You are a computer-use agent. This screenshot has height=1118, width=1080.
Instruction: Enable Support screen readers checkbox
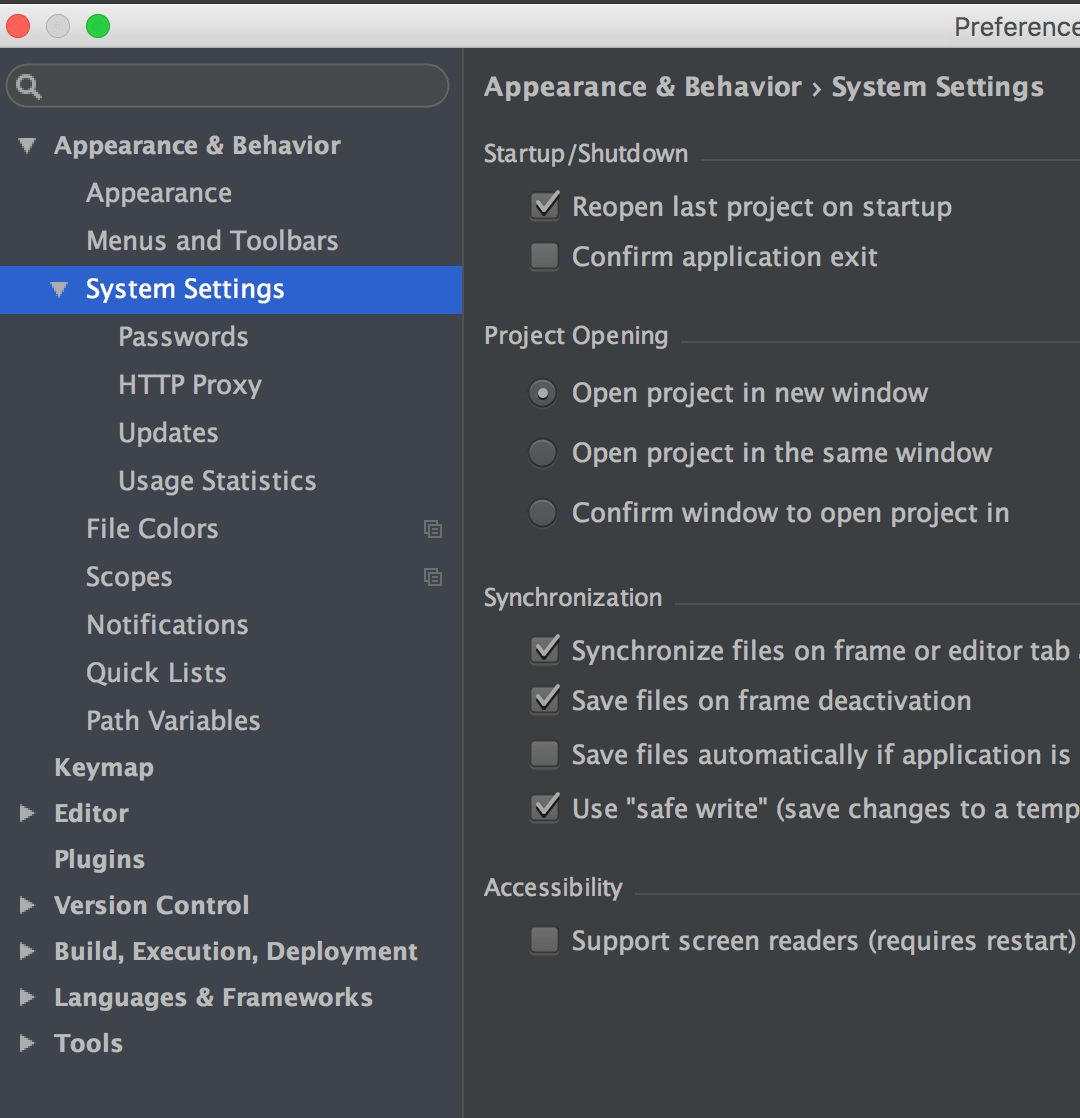tap(544, 941)
